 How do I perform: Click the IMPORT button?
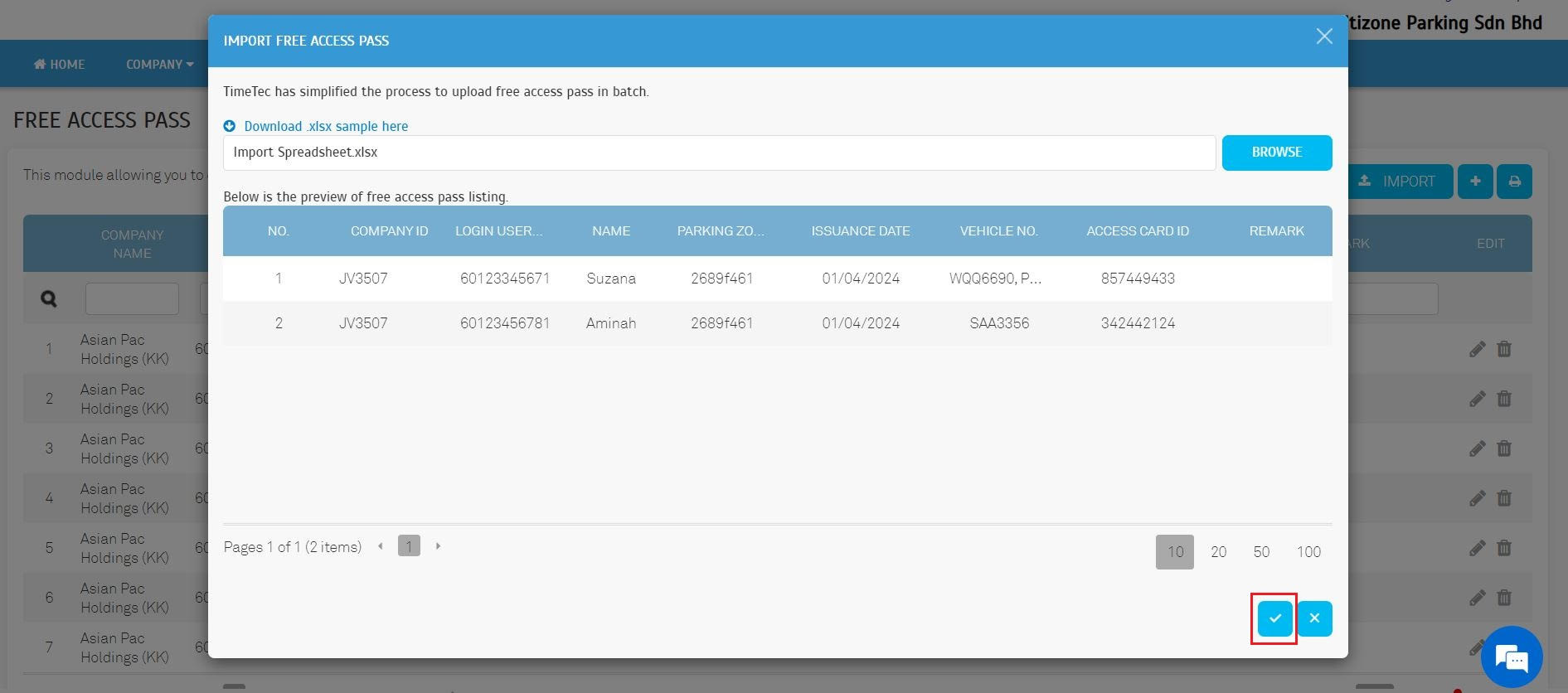tap(1401, 182)
